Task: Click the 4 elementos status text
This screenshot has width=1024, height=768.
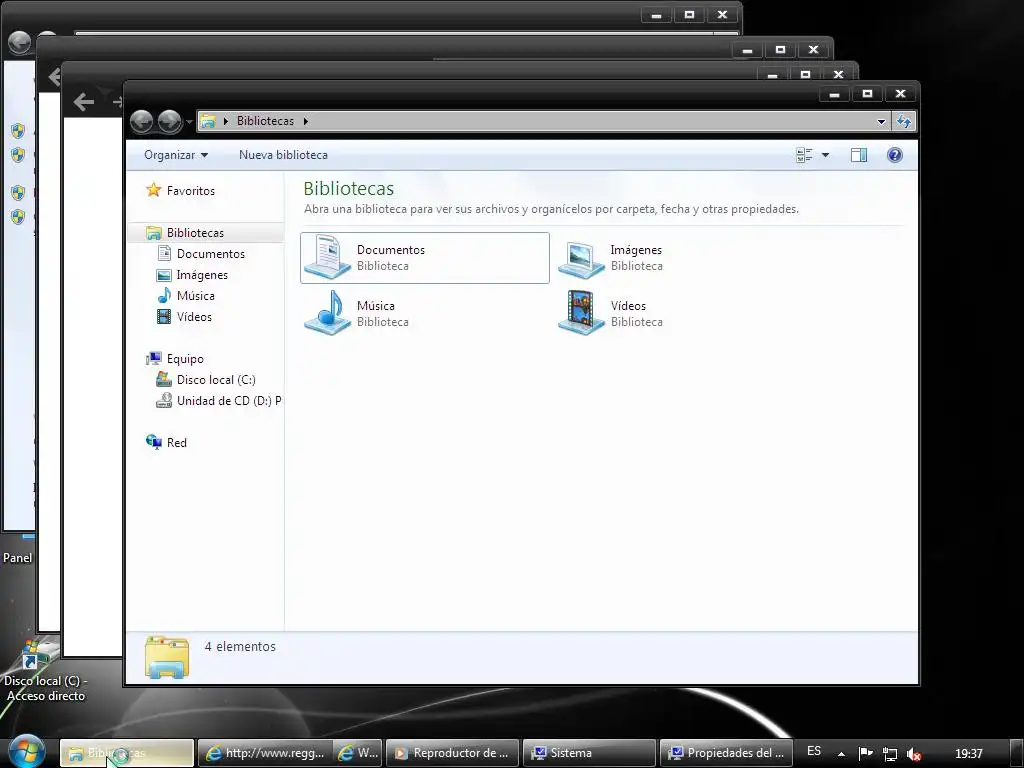Action: [x=240, y=647]
